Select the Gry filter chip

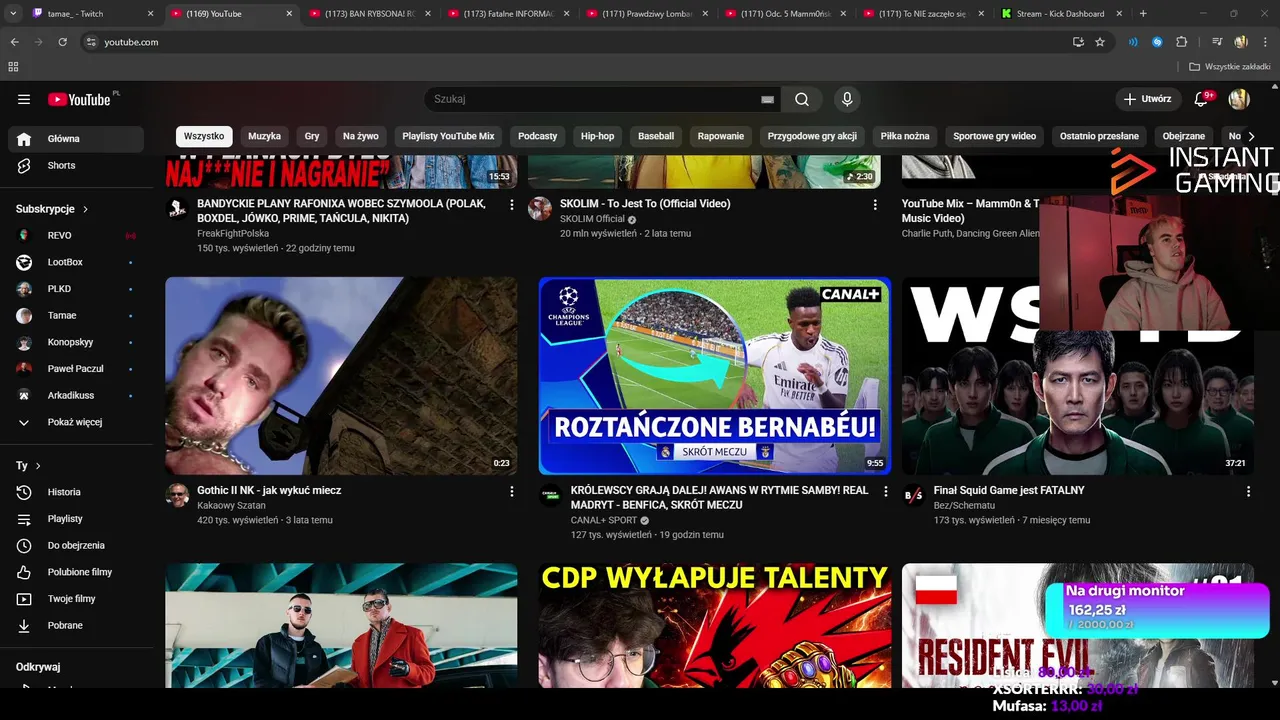pyautogui.click(x=312, y=136)
